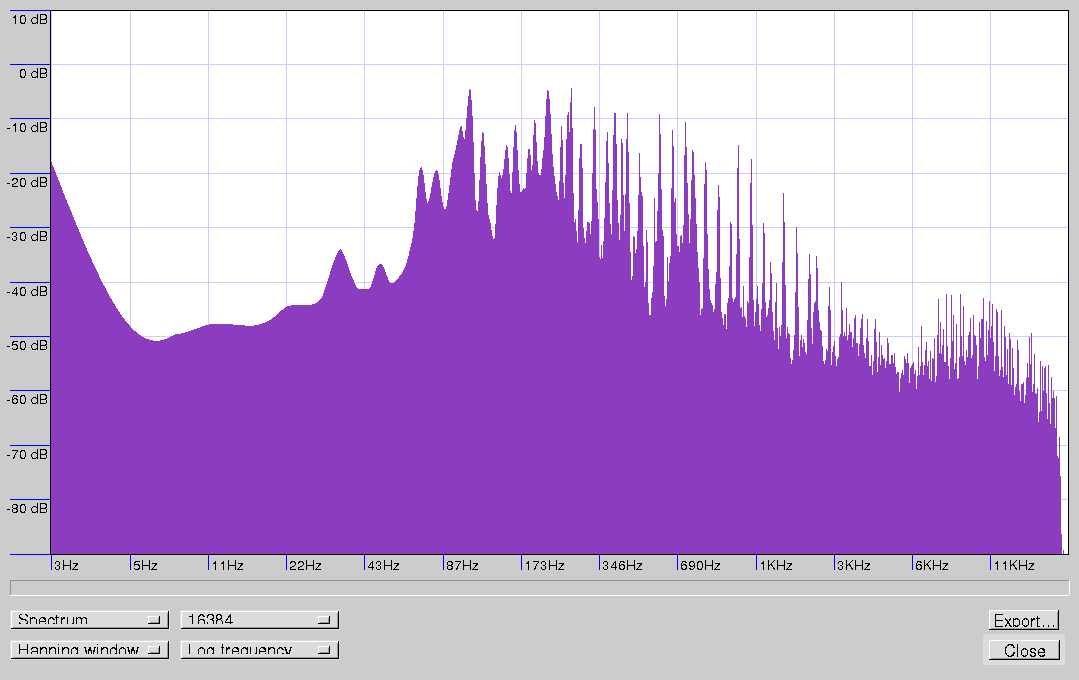This screenshot has width=1079, height=680.
Task: Click the 11KHz frequency axis label
Action: [x=1013, y=565]
